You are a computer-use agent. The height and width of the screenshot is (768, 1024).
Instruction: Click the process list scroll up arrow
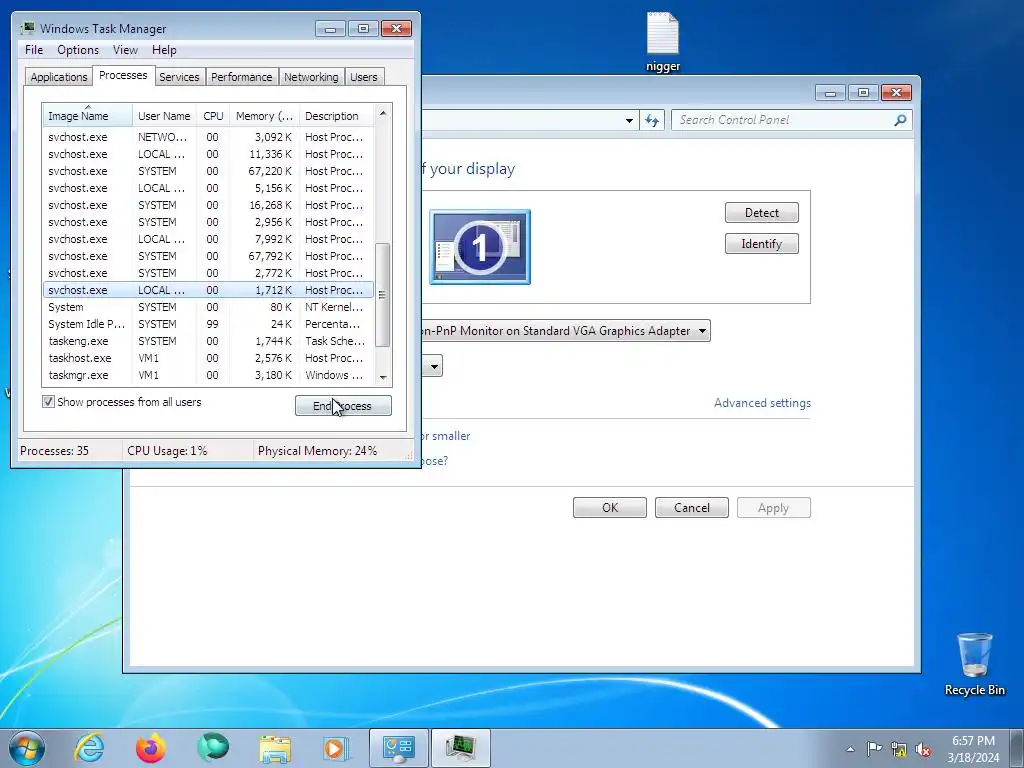pyautogui.click(x=383, y=113)
